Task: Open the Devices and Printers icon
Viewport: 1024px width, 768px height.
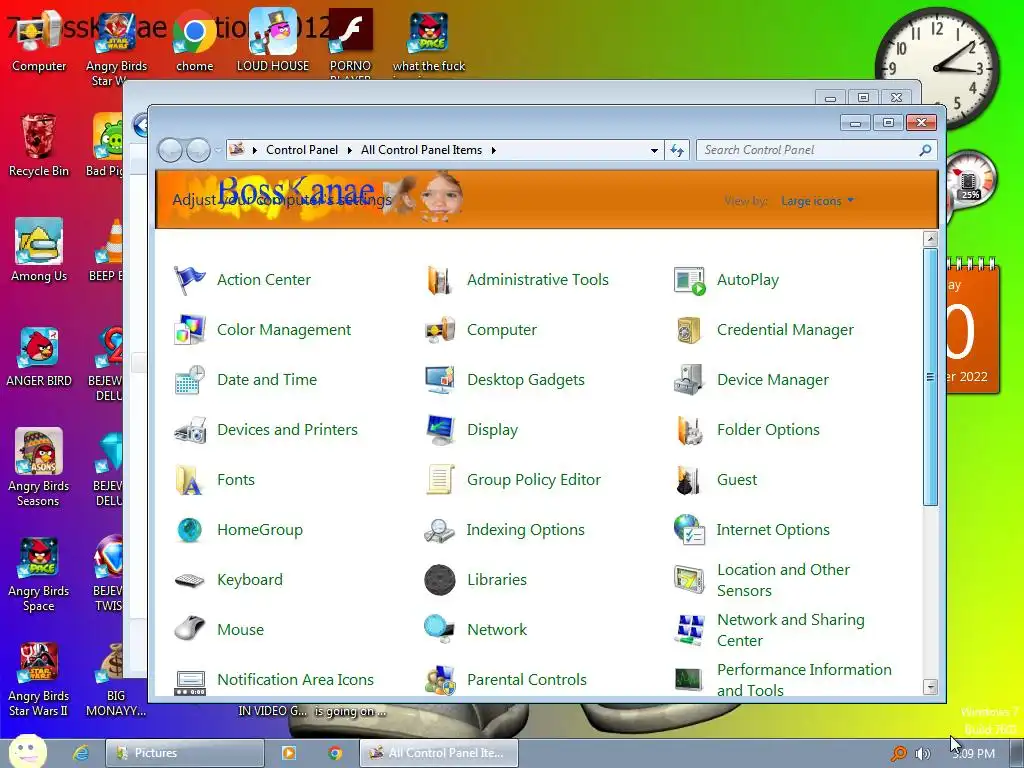Action: pos(189,430)
